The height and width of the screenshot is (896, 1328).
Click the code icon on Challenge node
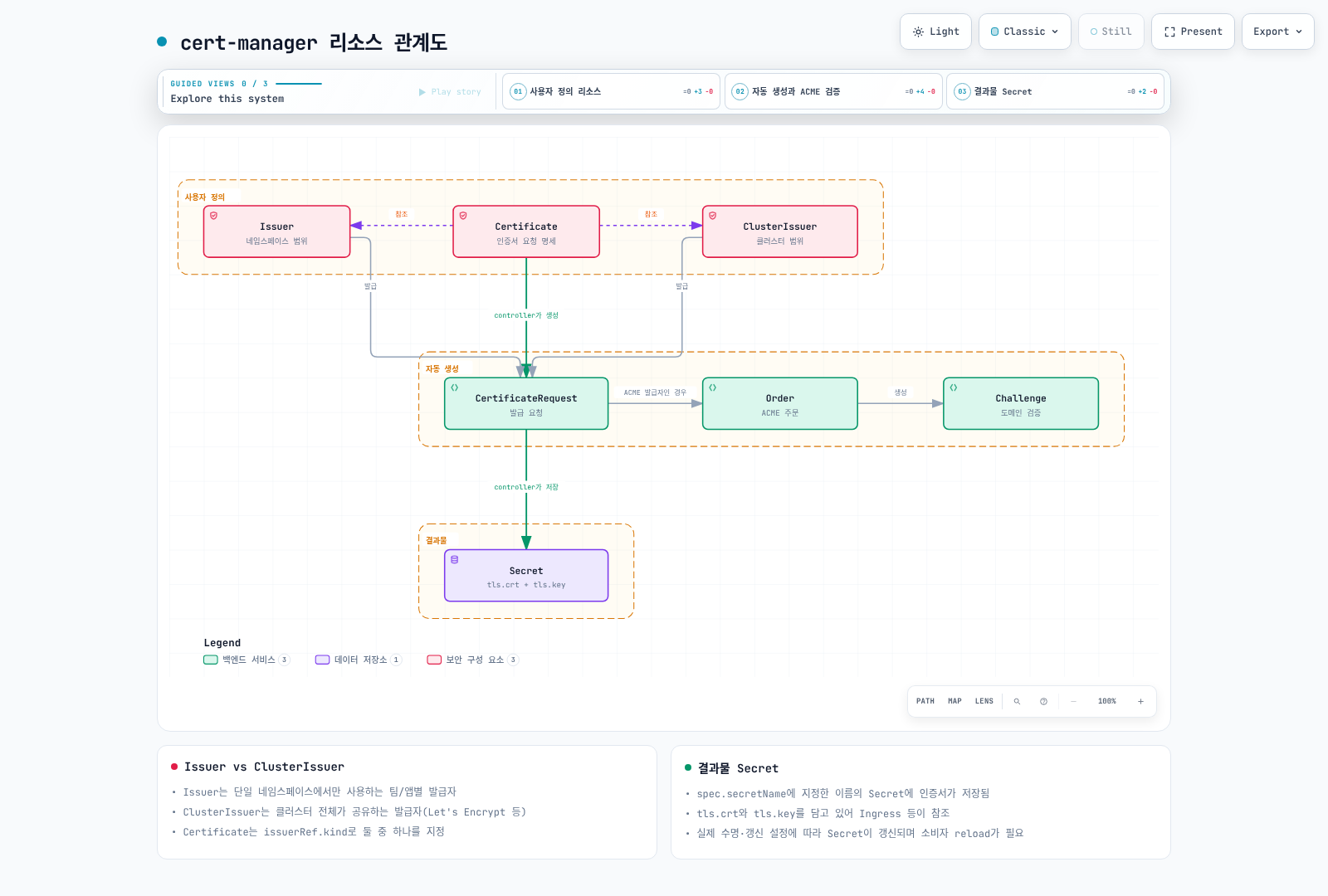[954, 387]
